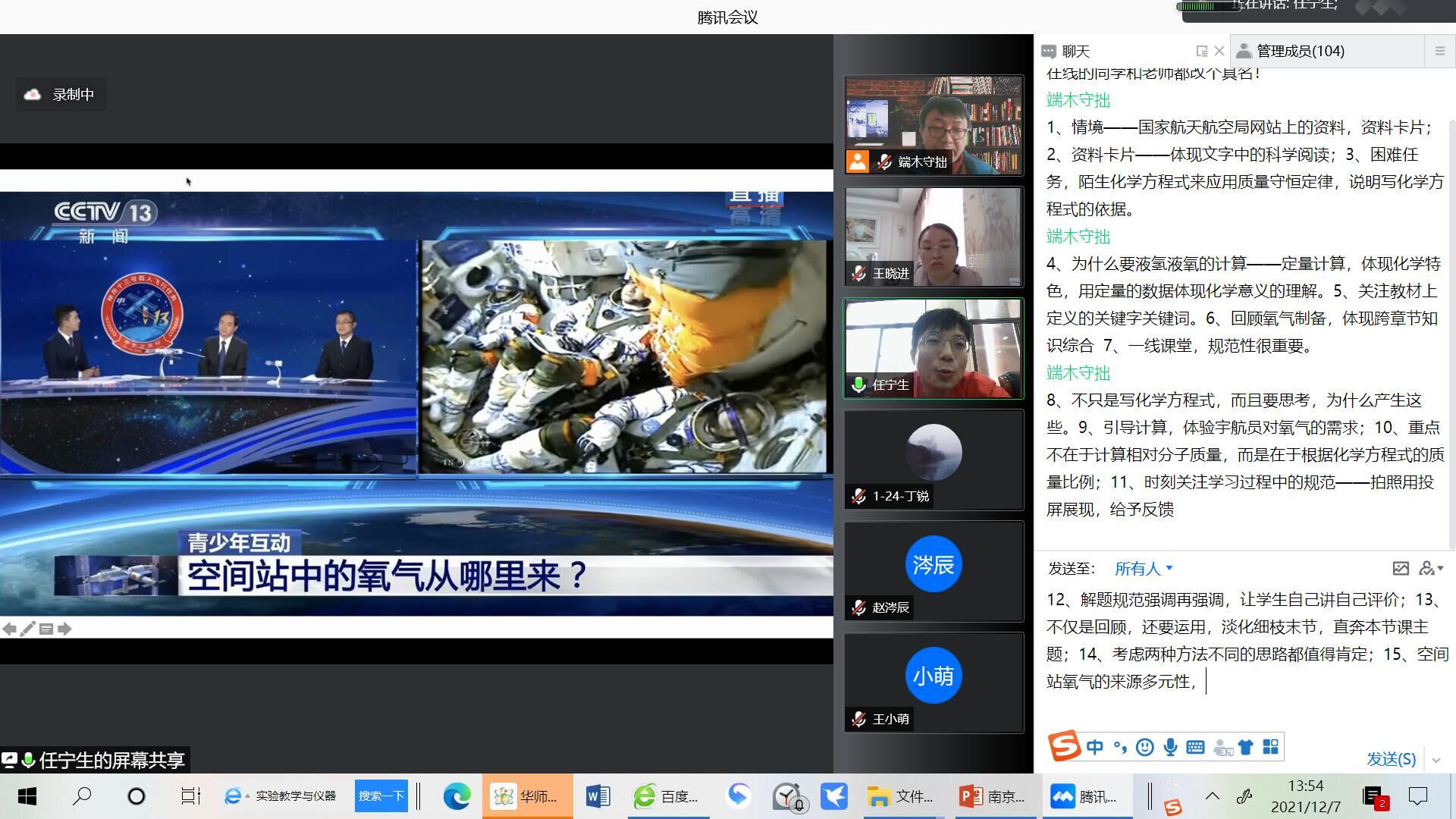Open Sogou emoji panel

tap(1145, 747)
